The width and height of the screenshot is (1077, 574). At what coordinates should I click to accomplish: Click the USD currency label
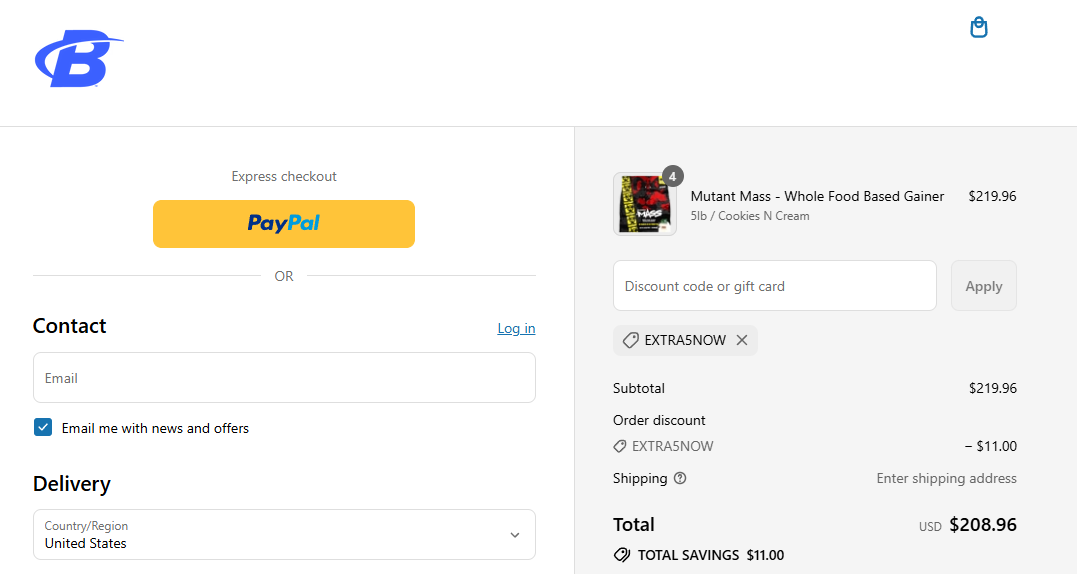coord(930,527)
